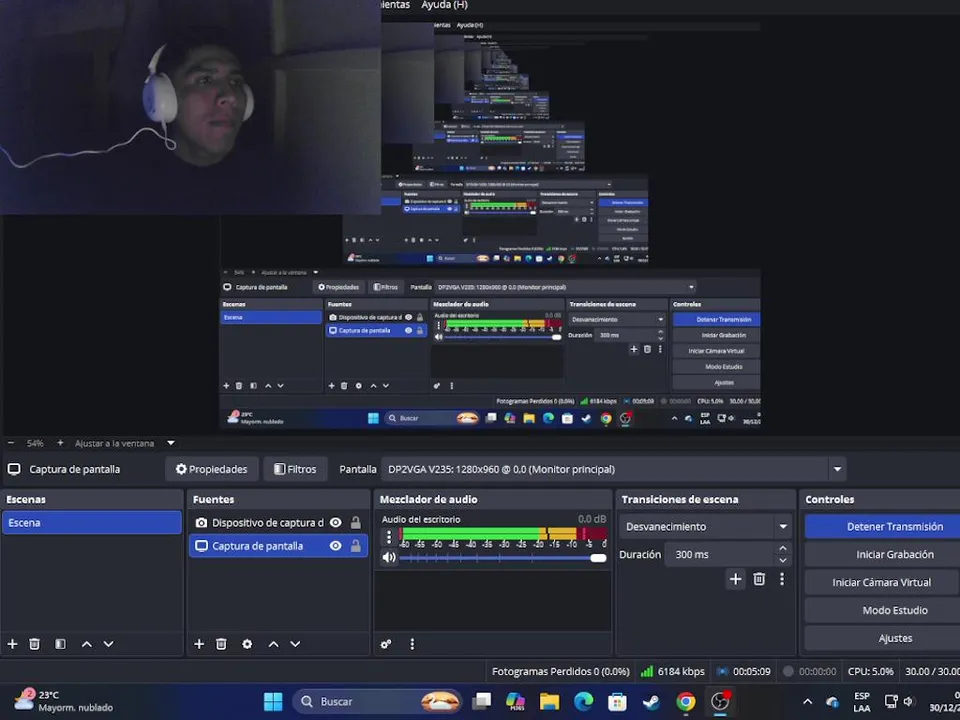960x720 pixels.
Task: Open Audio del escritorio options three dots
Action: [389, 538]
